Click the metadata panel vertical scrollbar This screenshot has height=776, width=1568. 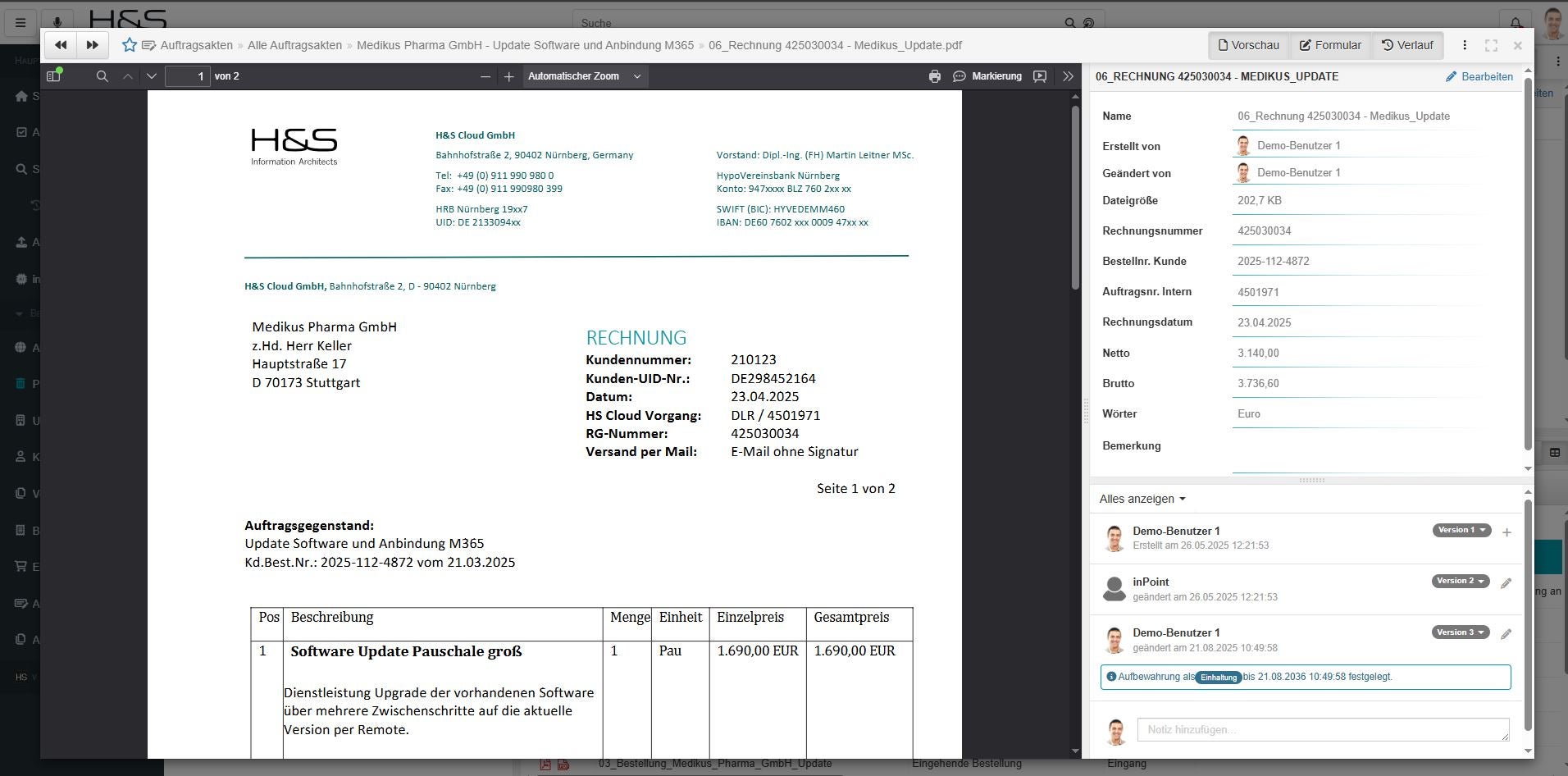tap(1528, 262)
